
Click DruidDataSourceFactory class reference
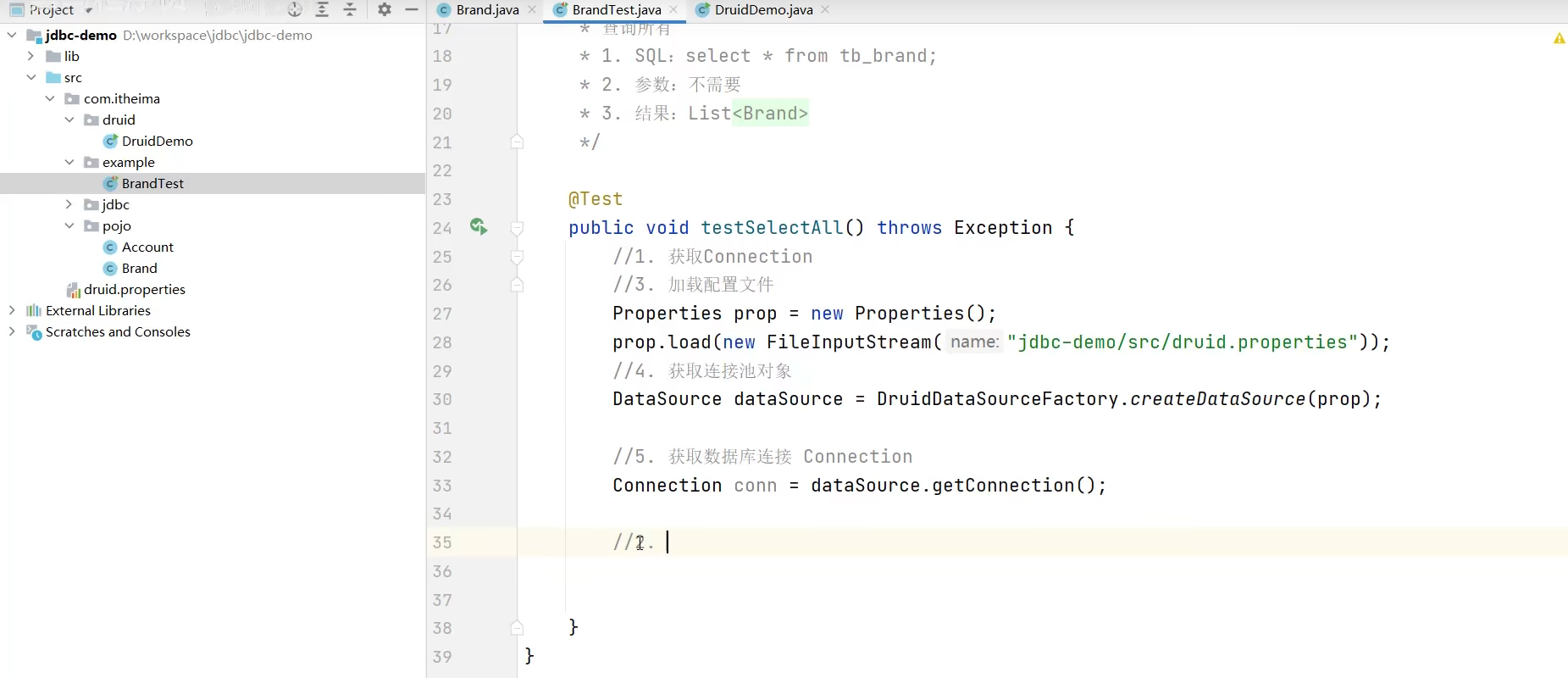tap(997, 399)
